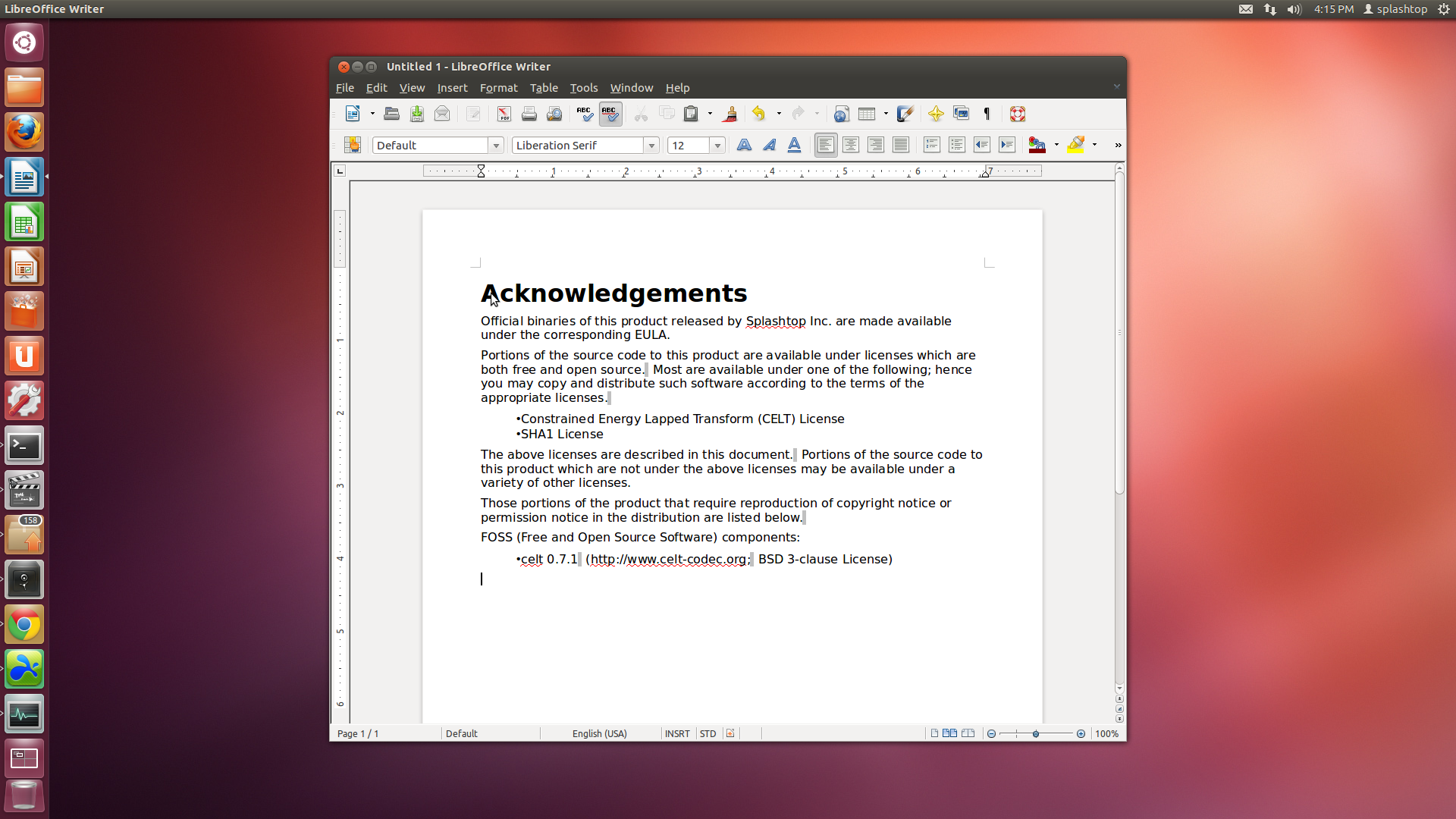Open Firefox from the Ubuntu launcher
Screen dimensions: 1456x819
(x=24, y=133)
